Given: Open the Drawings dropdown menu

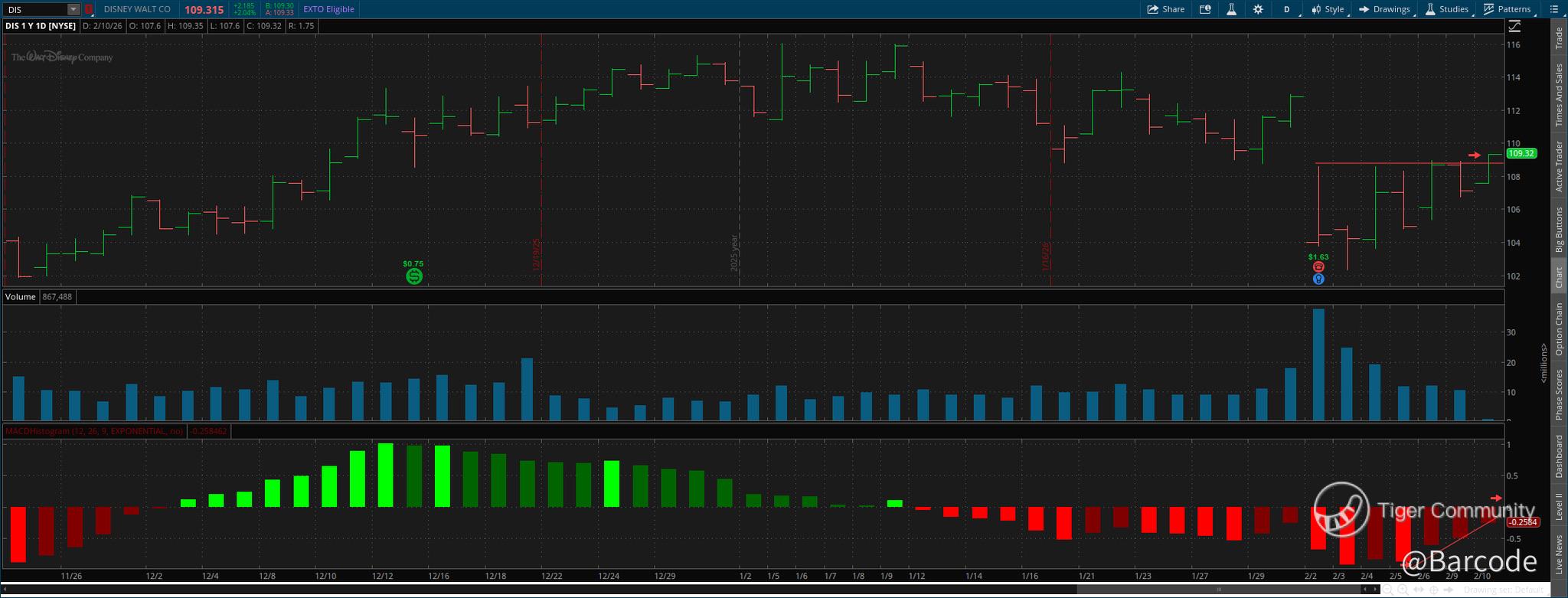Looking at the screenshot, I should (1385, 9).
